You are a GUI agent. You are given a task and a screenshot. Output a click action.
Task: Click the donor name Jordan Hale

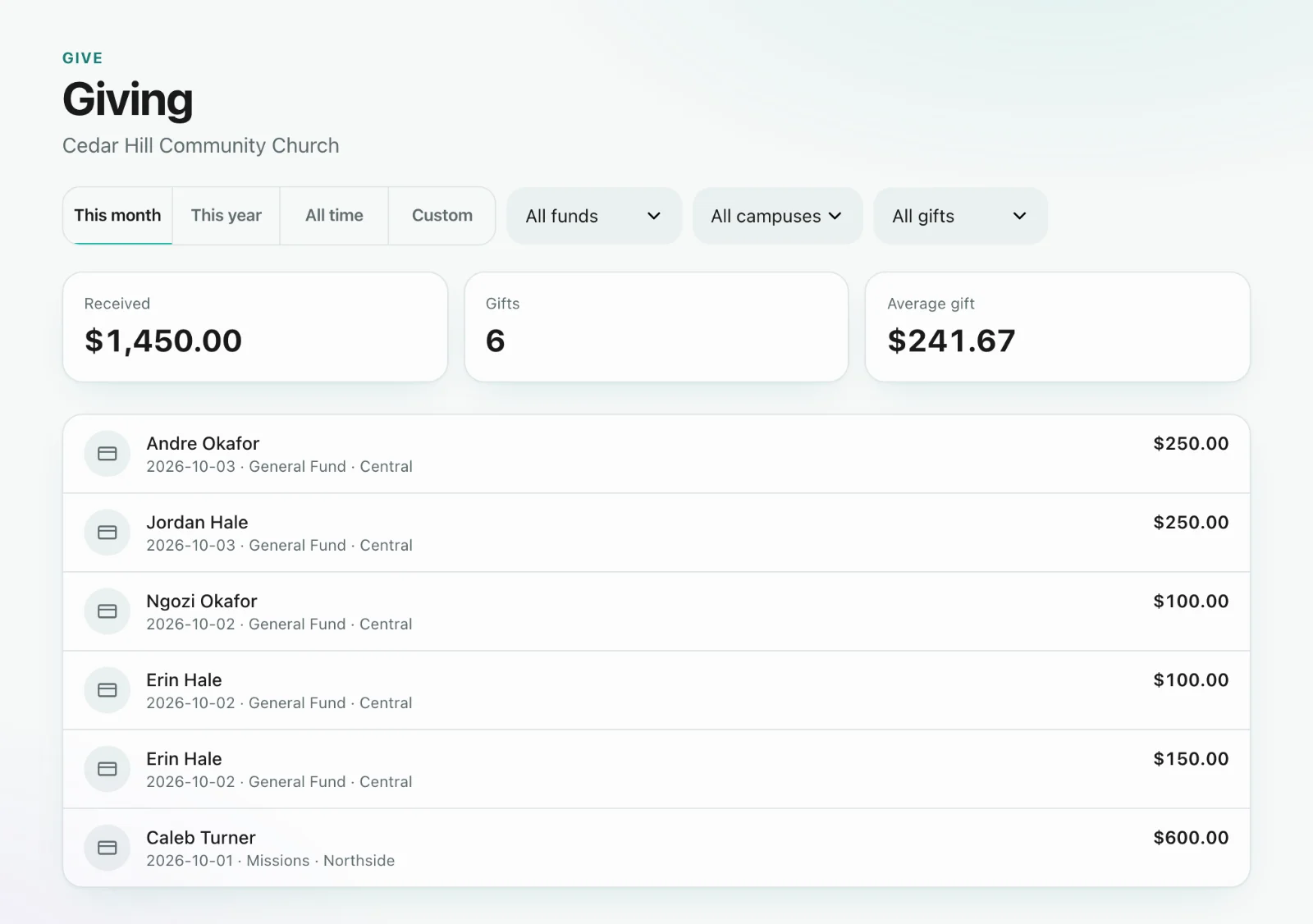coord(197,523)
